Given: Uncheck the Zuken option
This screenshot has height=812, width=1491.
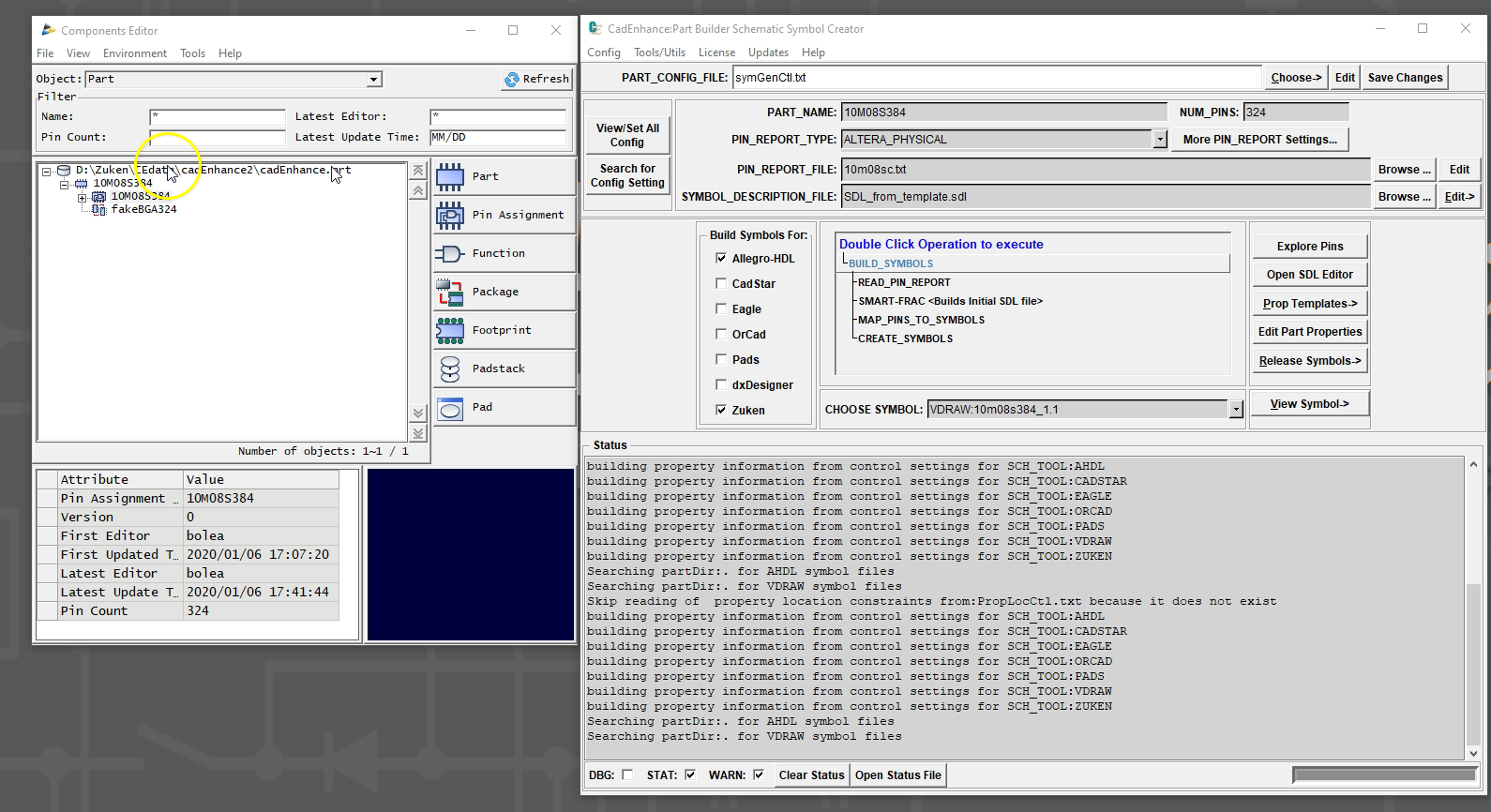Looking at the screenshot, I should click(x=721, y=410).
